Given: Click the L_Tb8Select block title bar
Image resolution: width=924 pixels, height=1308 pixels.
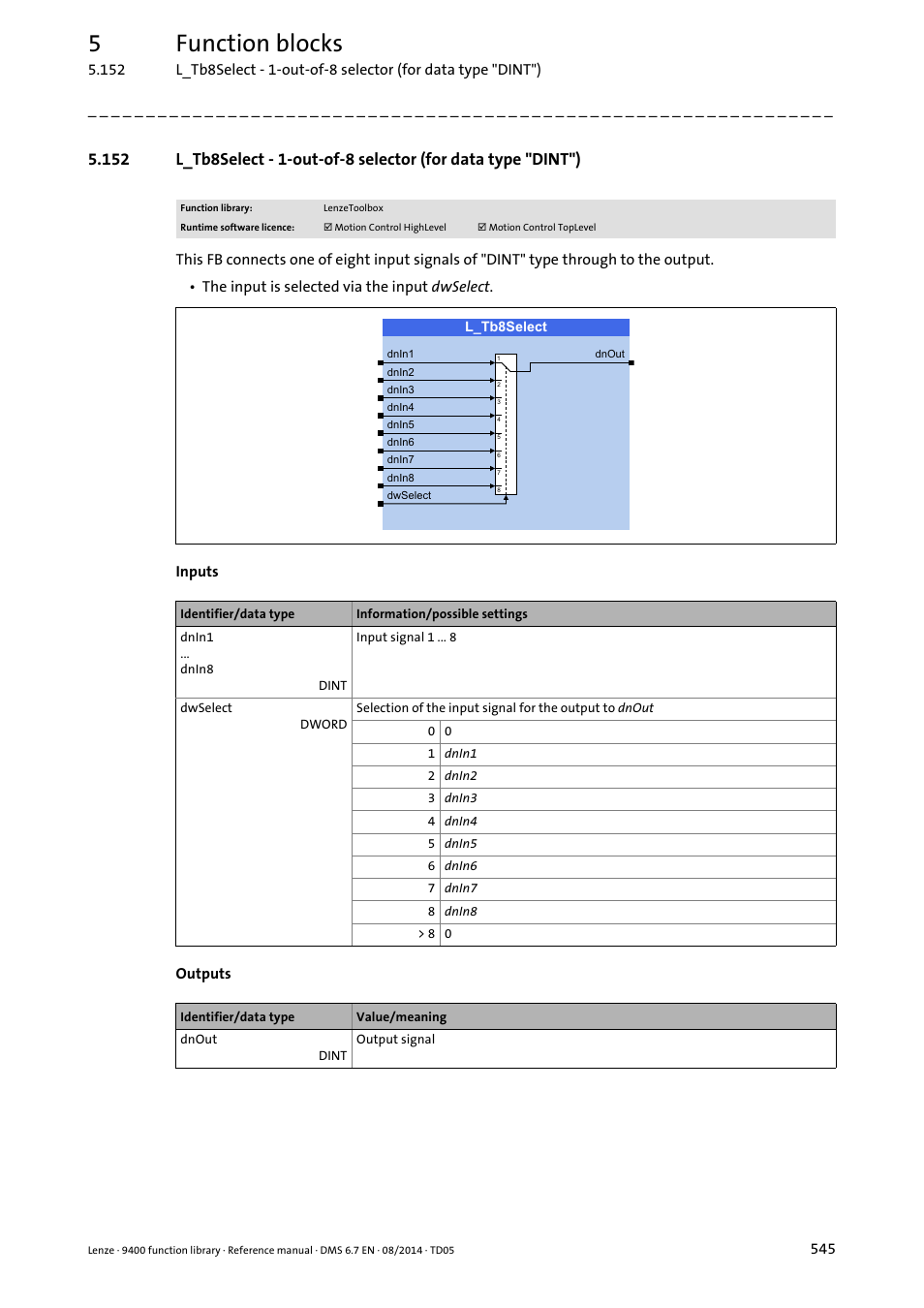Looking at the screenshot, I should pos(506,327).
